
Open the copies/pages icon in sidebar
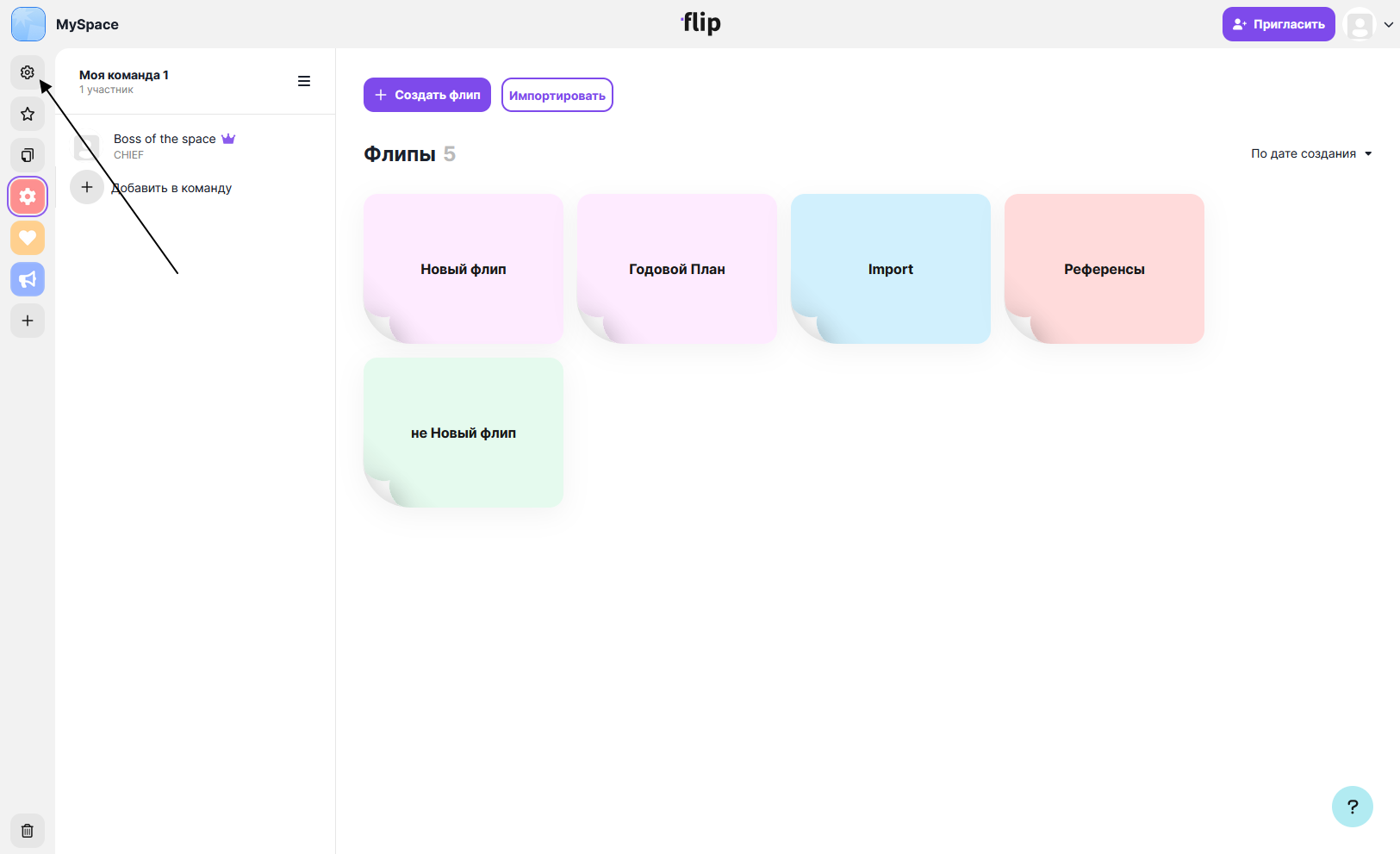[x=28, y=155]
